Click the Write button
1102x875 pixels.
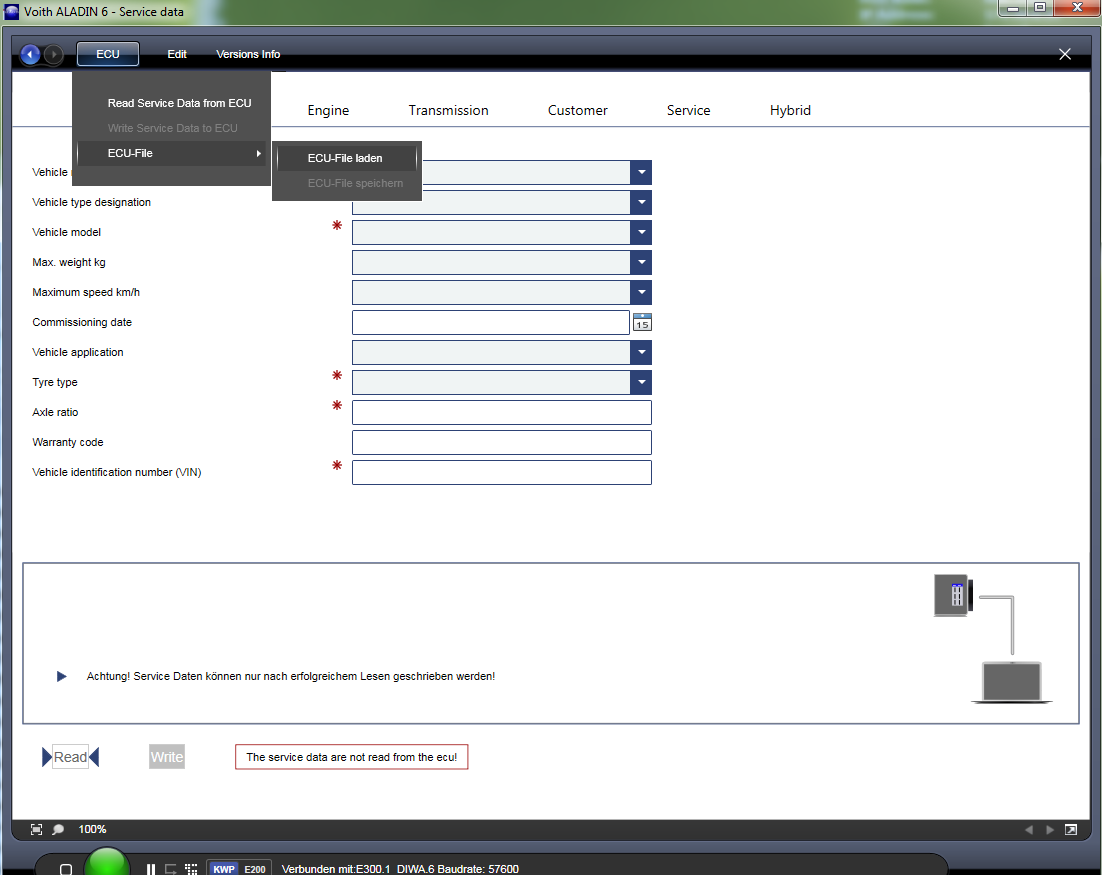click(167, 757)
